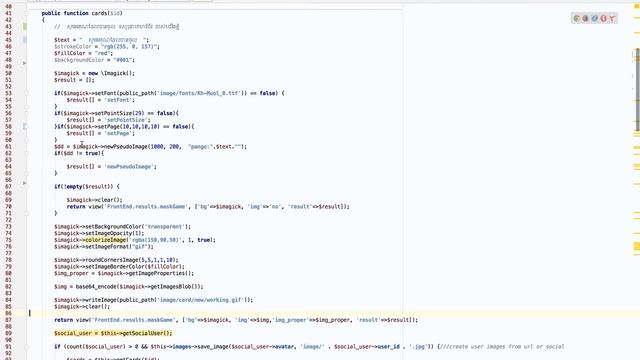The width and height of the screenshot is (640, 360).
Task: Click the highlighted colorizeImage method name
Action: click(x=106, y=240)
